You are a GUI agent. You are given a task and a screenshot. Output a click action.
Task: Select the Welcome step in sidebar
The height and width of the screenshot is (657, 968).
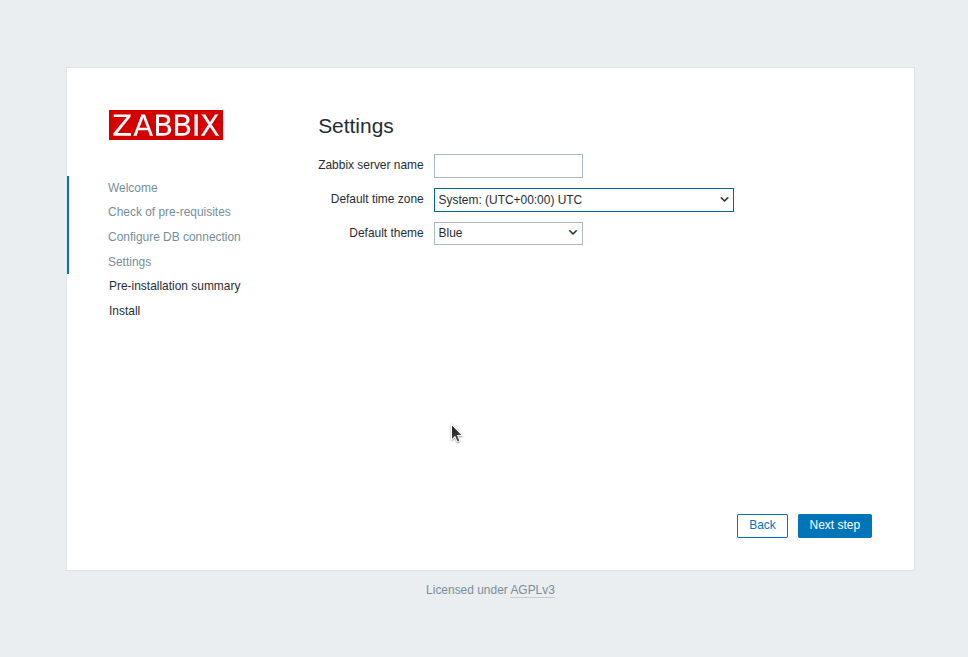click(133, 188)
